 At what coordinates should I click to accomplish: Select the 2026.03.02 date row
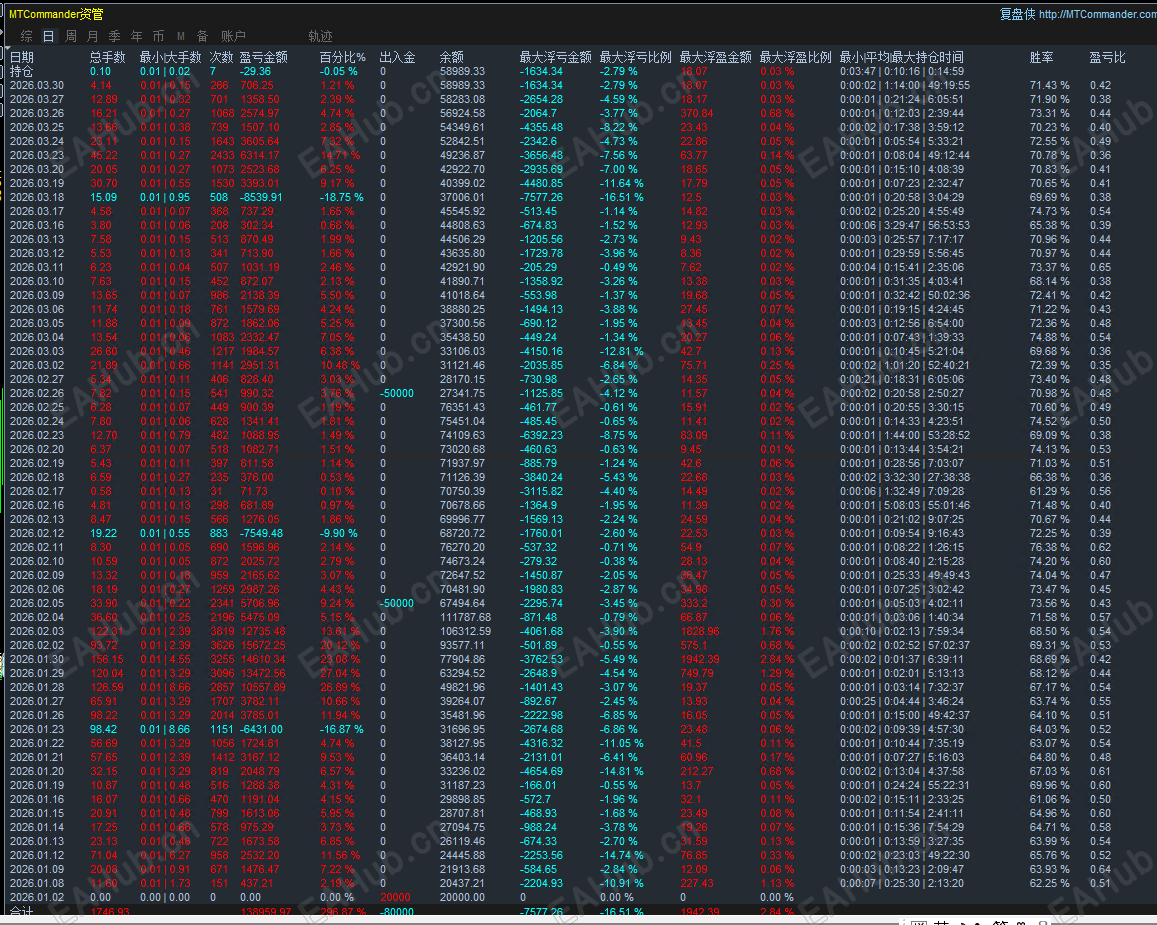click(37, 366)
